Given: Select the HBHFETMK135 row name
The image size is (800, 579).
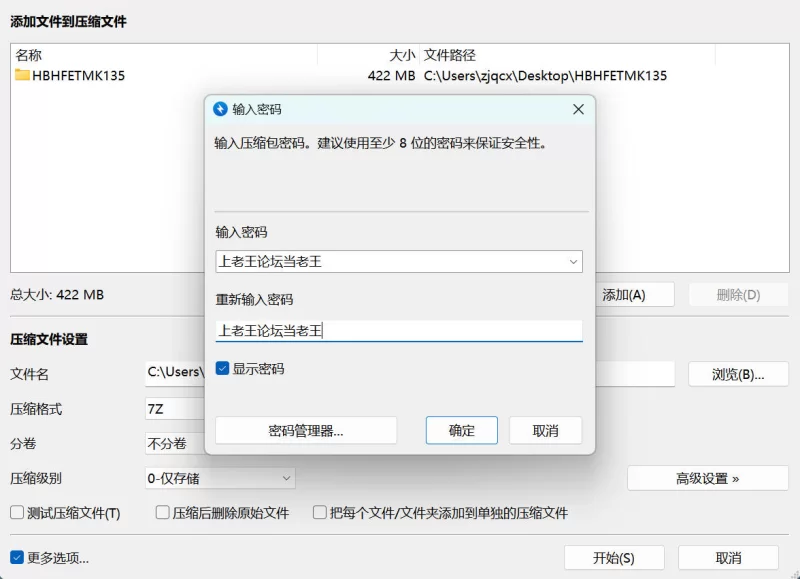Looking at the screenshot, I should click(x=79, y=75).
